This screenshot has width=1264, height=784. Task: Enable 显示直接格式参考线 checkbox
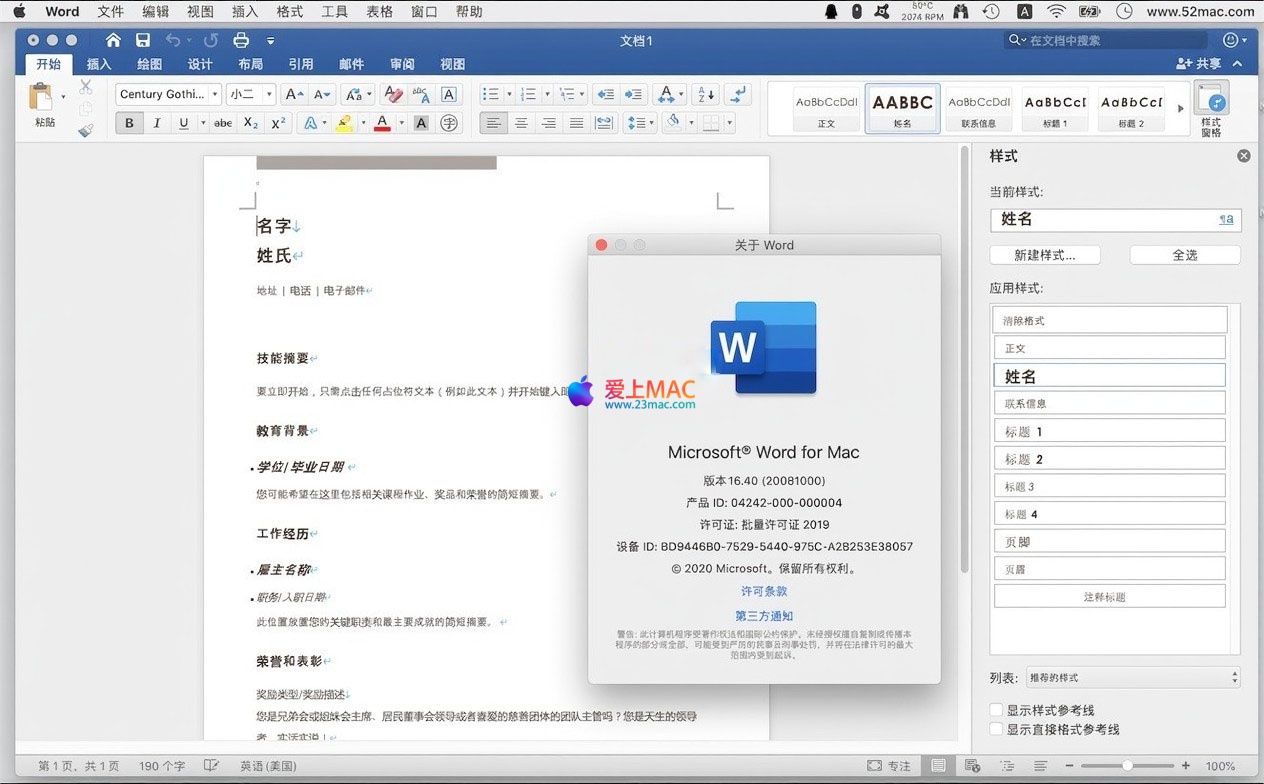[996, 730]
